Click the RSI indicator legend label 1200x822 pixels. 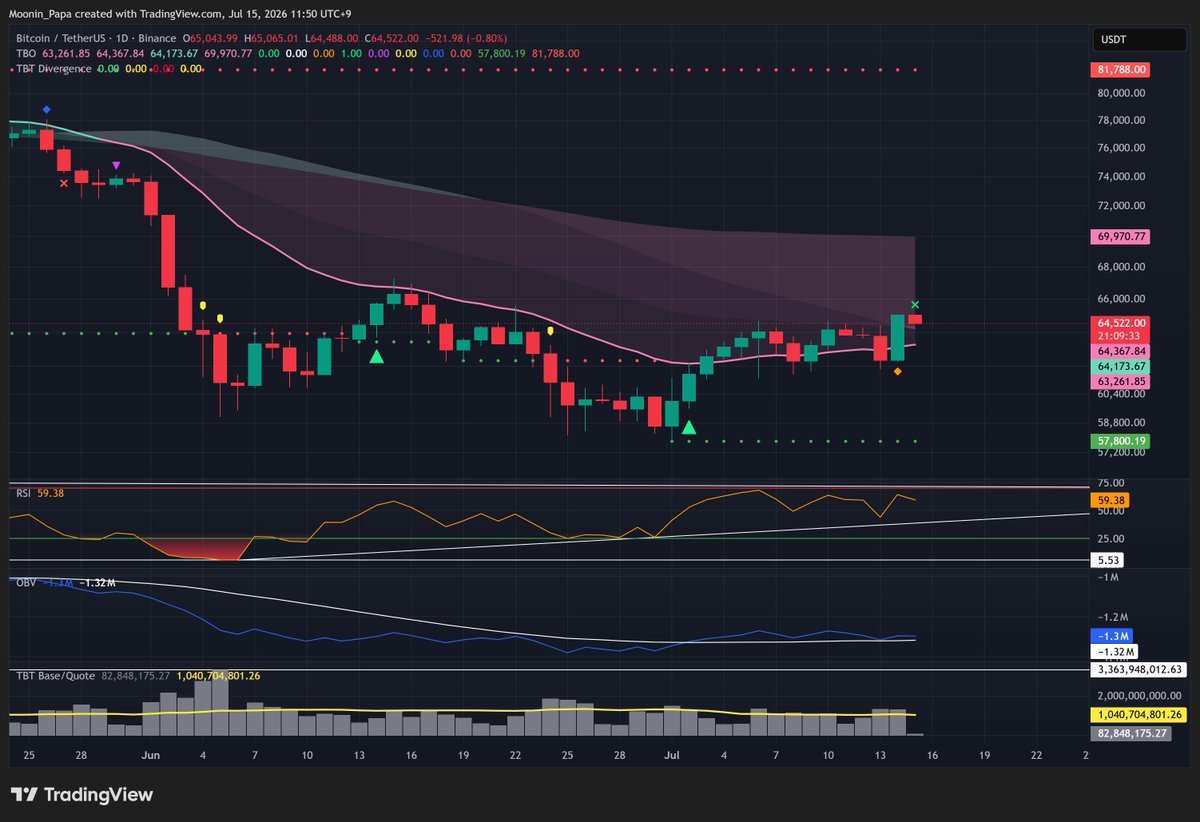click(x=22, y=492)
